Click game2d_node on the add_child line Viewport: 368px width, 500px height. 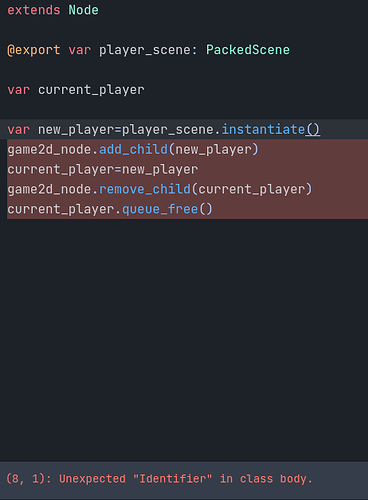click(x=49, y=149)
